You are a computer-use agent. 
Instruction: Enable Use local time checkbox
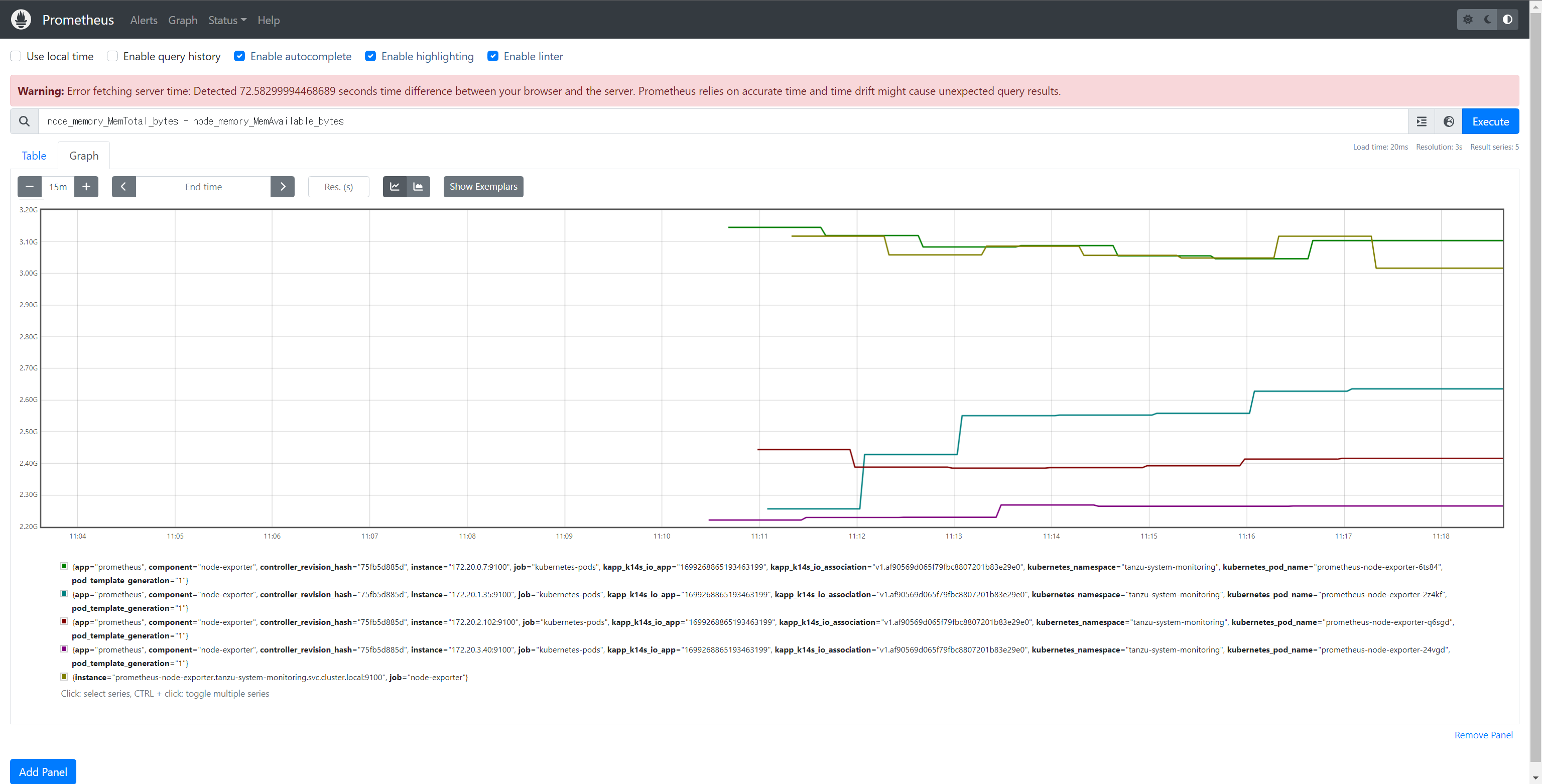pos(16,56)
